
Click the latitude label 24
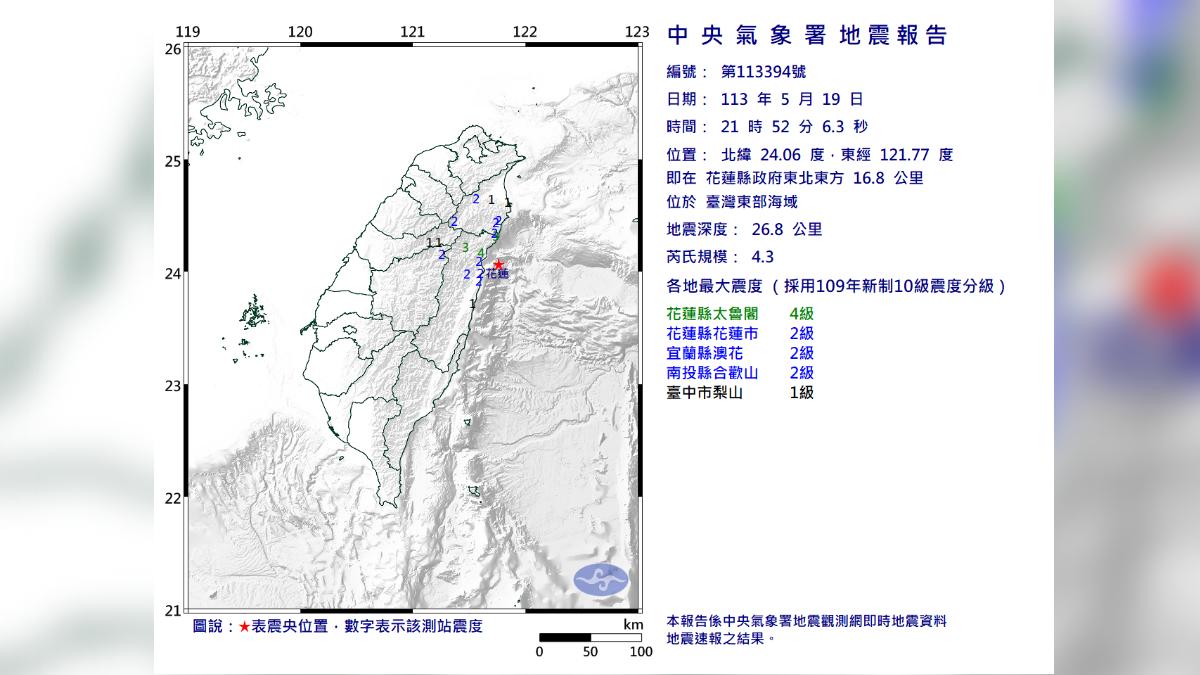pyautogui.click(x=172, y=274)
